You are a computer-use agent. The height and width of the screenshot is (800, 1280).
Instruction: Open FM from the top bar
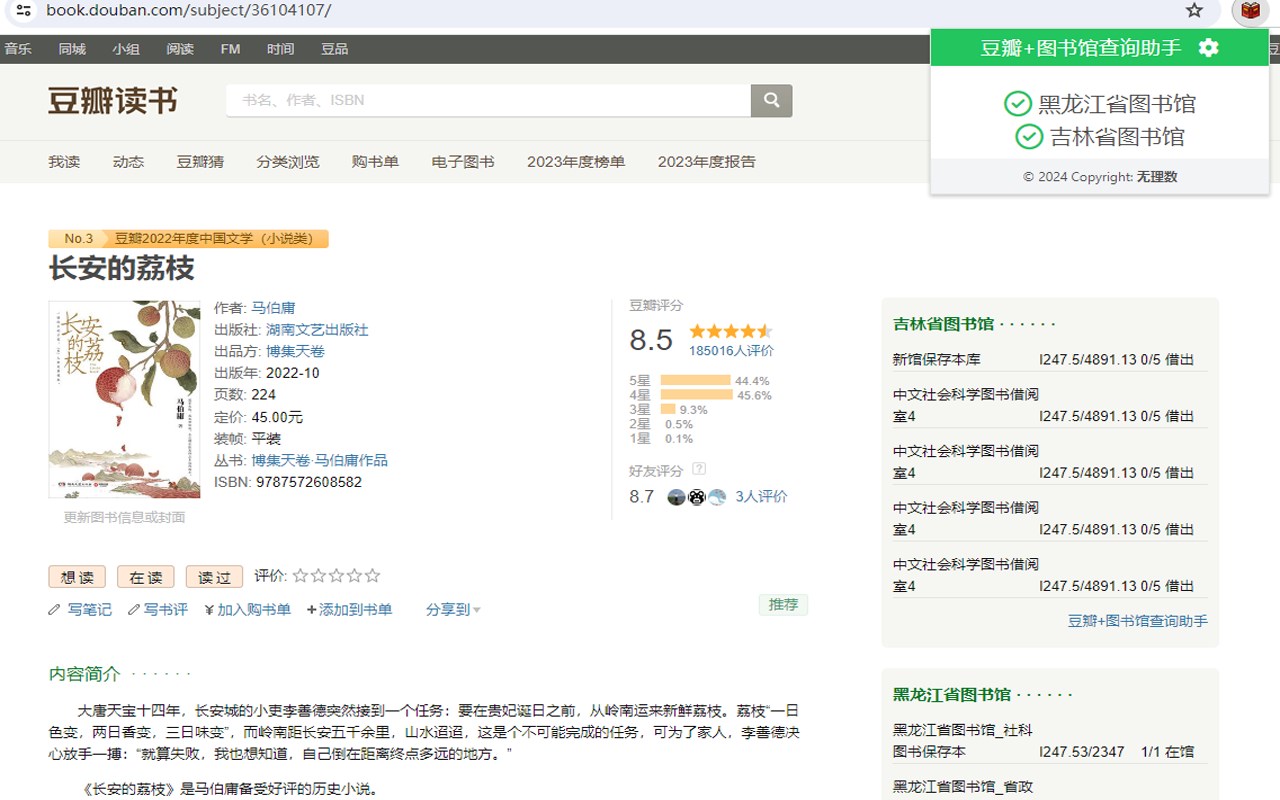(230, 49)
